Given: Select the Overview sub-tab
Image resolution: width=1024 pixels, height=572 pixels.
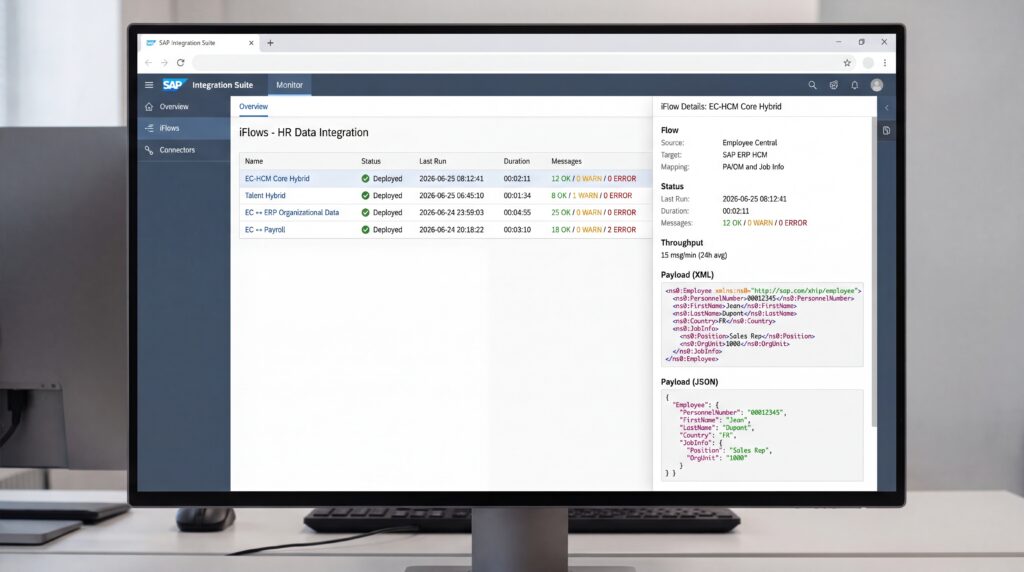Looking at the screenshot, I should [x=253, y=106].
